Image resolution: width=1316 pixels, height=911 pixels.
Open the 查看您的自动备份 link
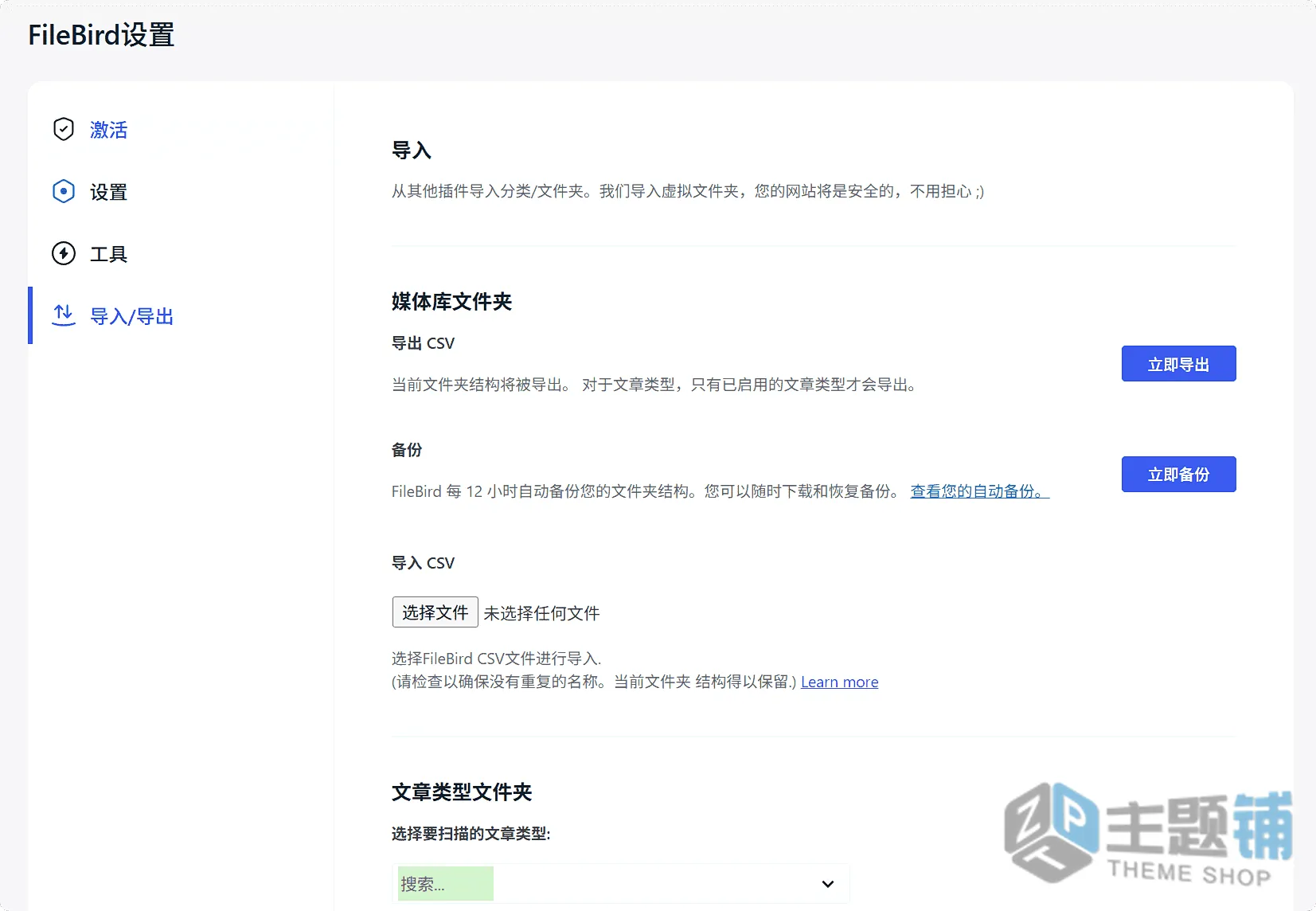[979, 491]
